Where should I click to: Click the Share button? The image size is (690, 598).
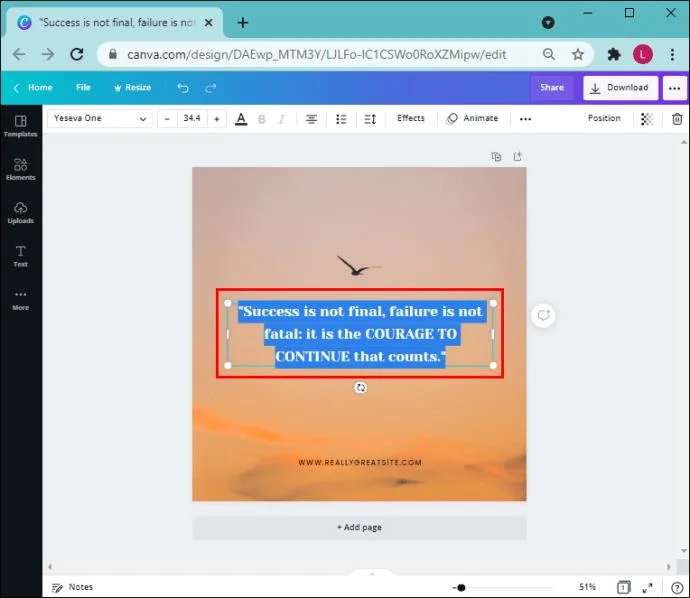552,88
